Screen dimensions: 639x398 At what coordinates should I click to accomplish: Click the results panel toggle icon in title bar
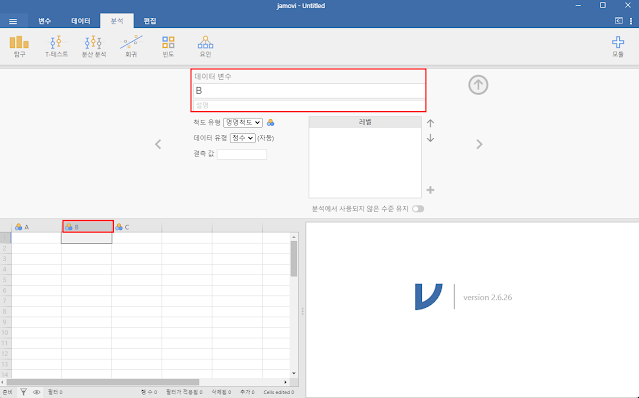pos(619,21)
